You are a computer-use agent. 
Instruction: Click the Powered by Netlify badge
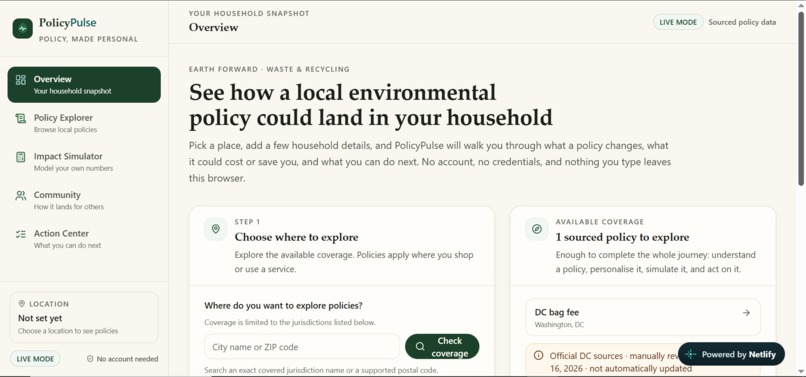point(731,354)
